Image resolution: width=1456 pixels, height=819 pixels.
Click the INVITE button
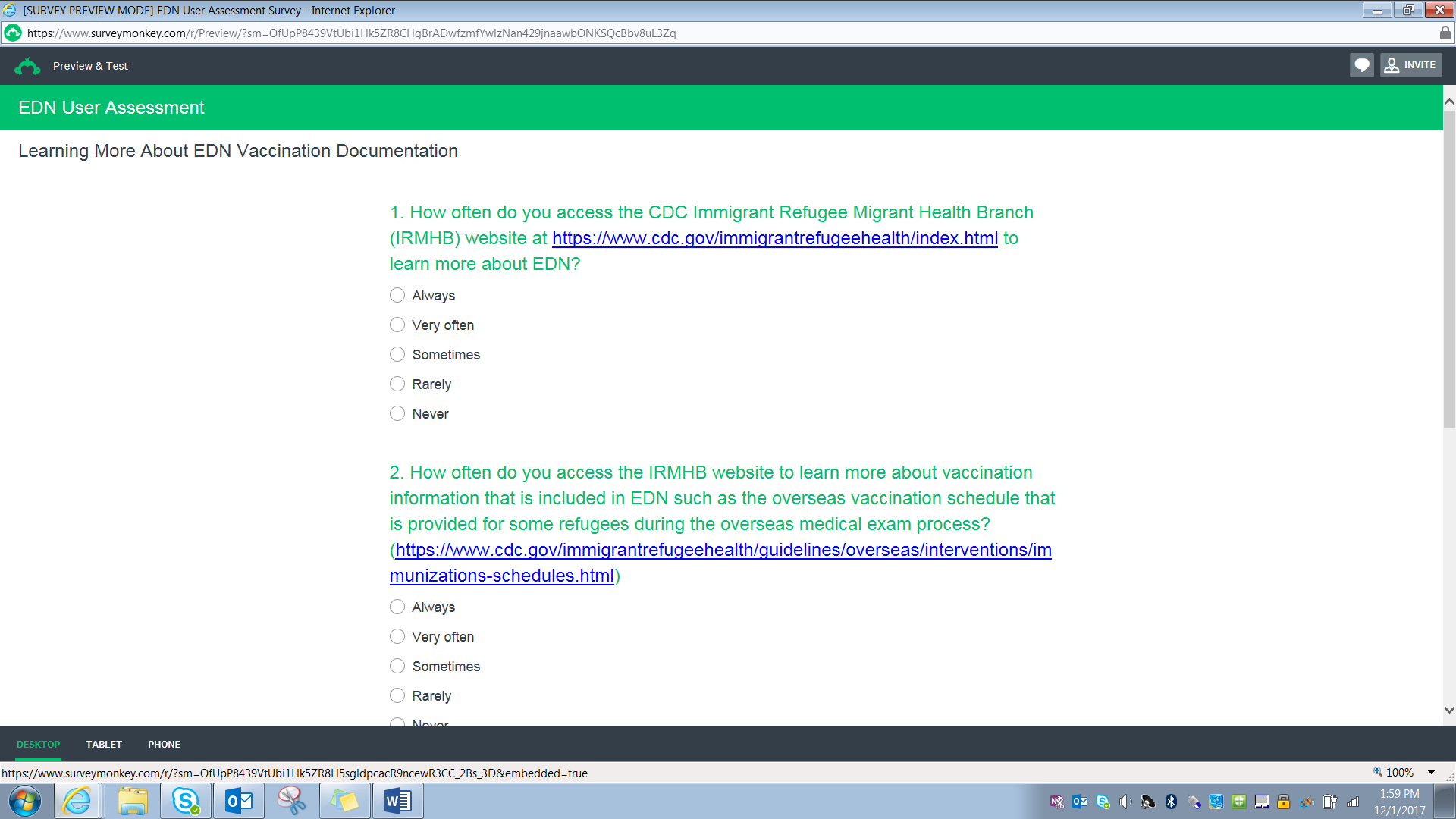(1410, 65)
